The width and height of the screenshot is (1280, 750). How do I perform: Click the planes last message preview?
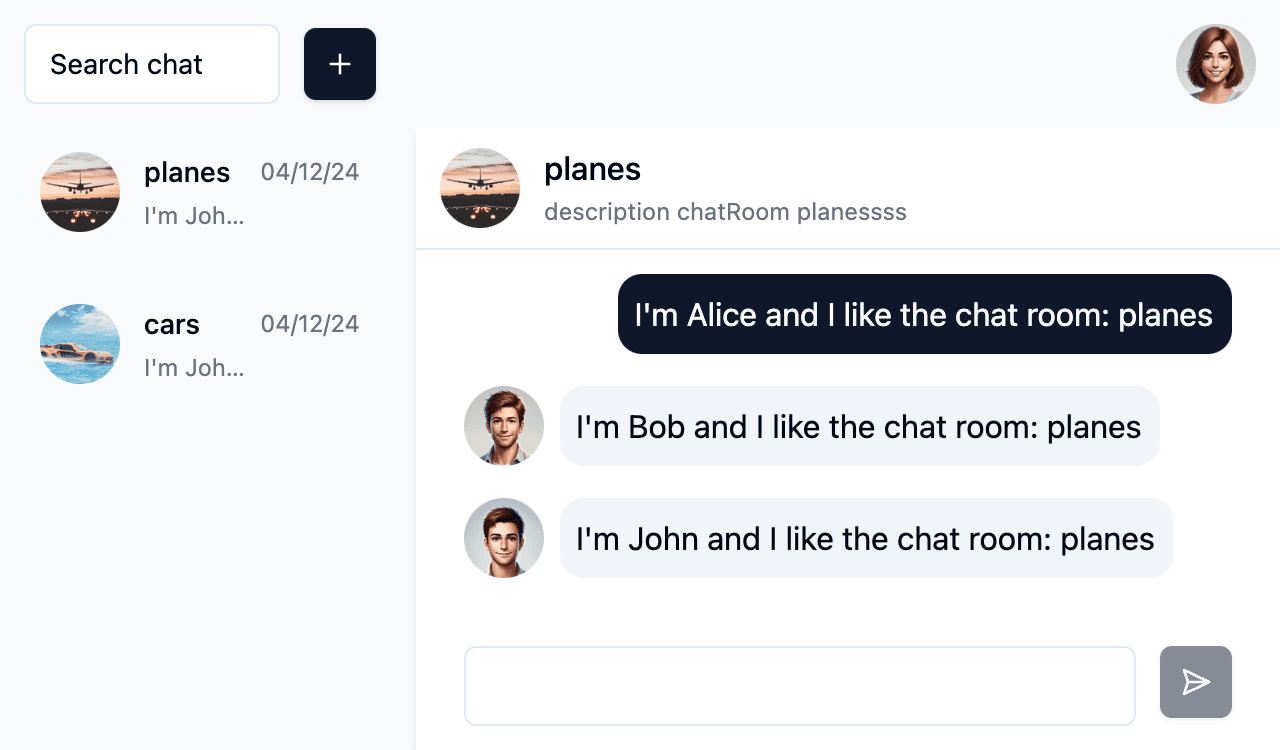click(194, 216)
